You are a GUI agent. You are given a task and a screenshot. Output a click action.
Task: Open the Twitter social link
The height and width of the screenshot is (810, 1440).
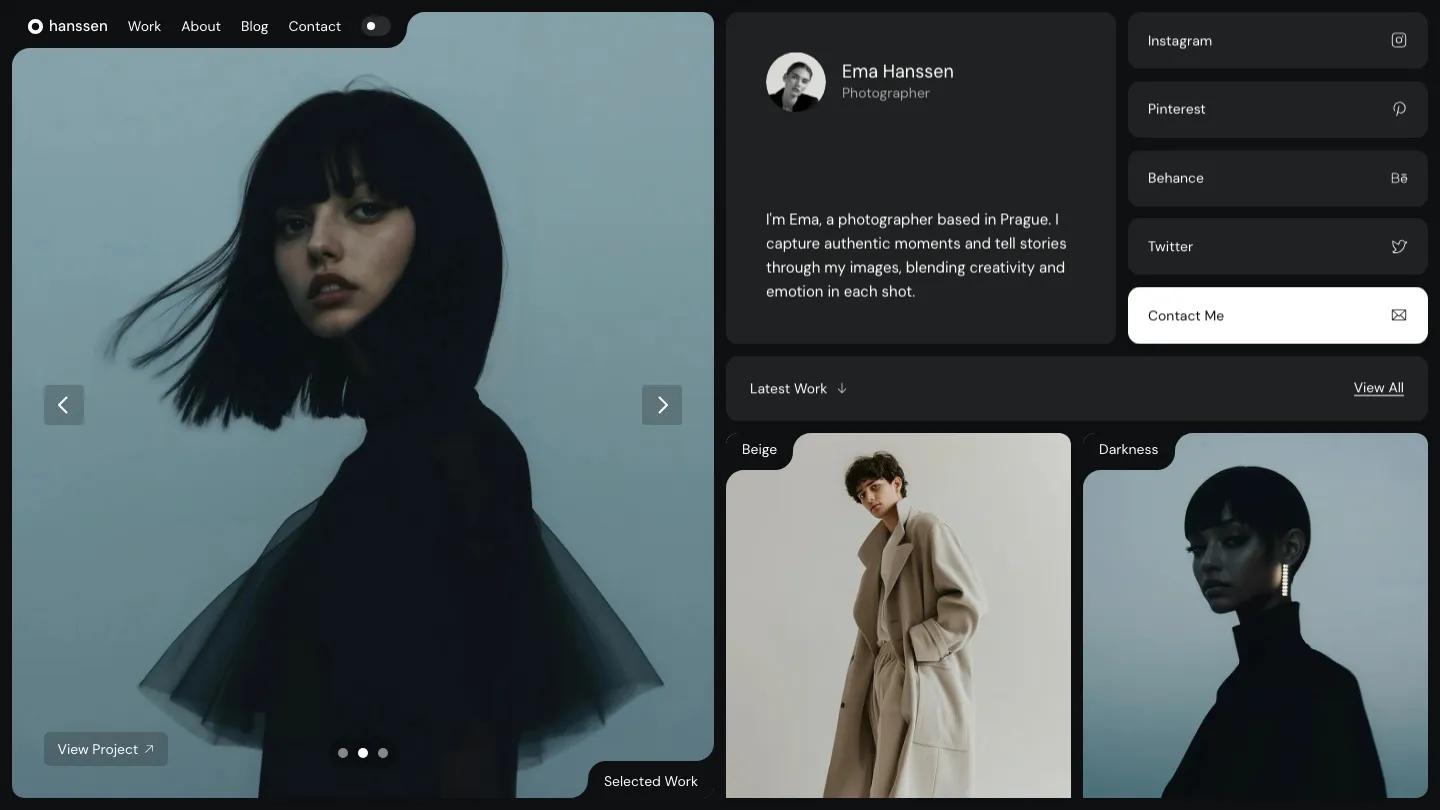pos(1278,246)
